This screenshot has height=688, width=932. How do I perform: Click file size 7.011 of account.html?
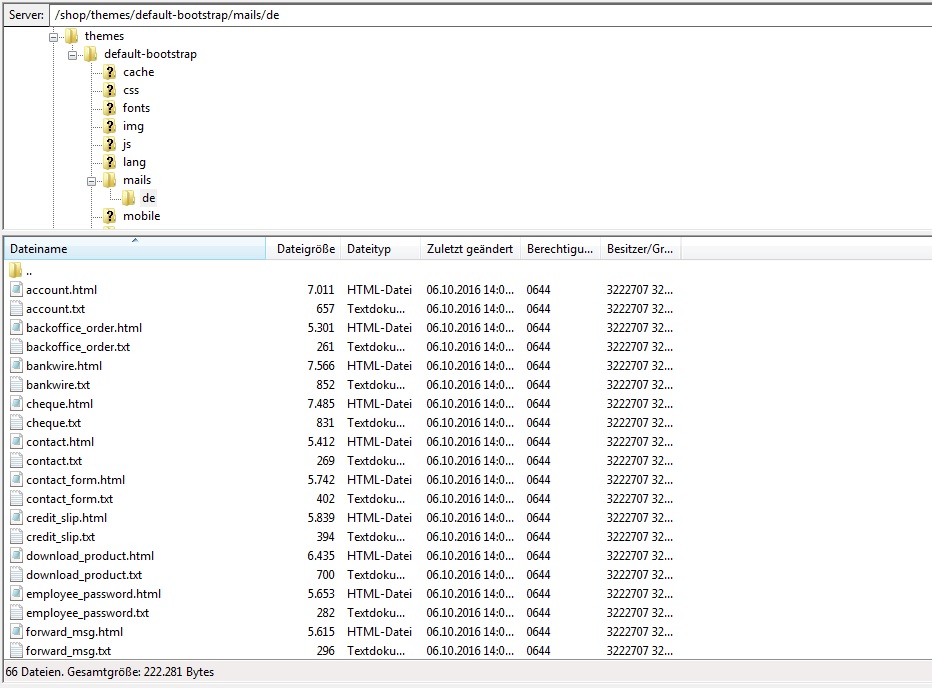click(321, 290)
